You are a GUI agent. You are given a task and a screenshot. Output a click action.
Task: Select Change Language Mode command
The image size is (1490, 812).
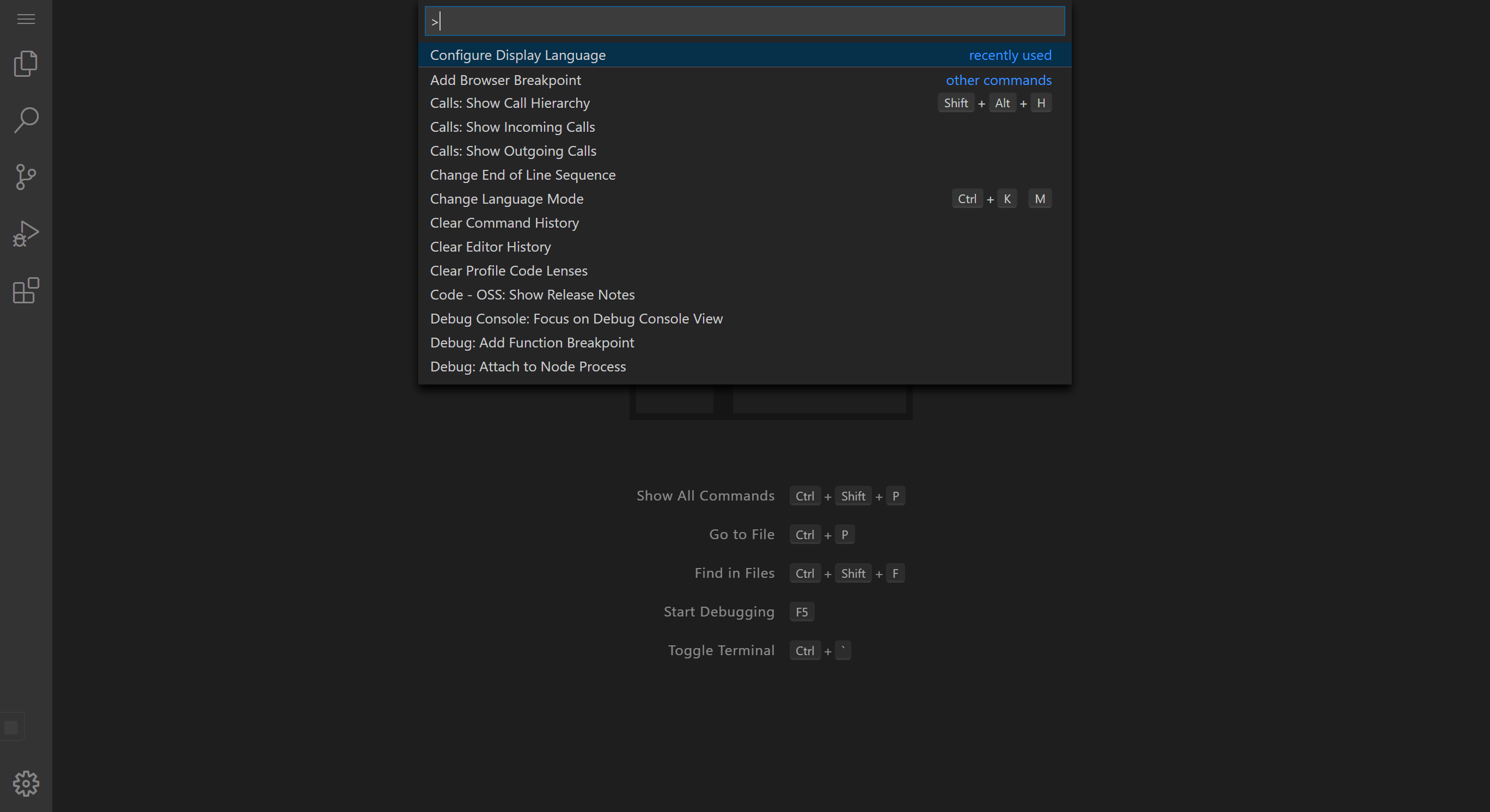(506, 199)
